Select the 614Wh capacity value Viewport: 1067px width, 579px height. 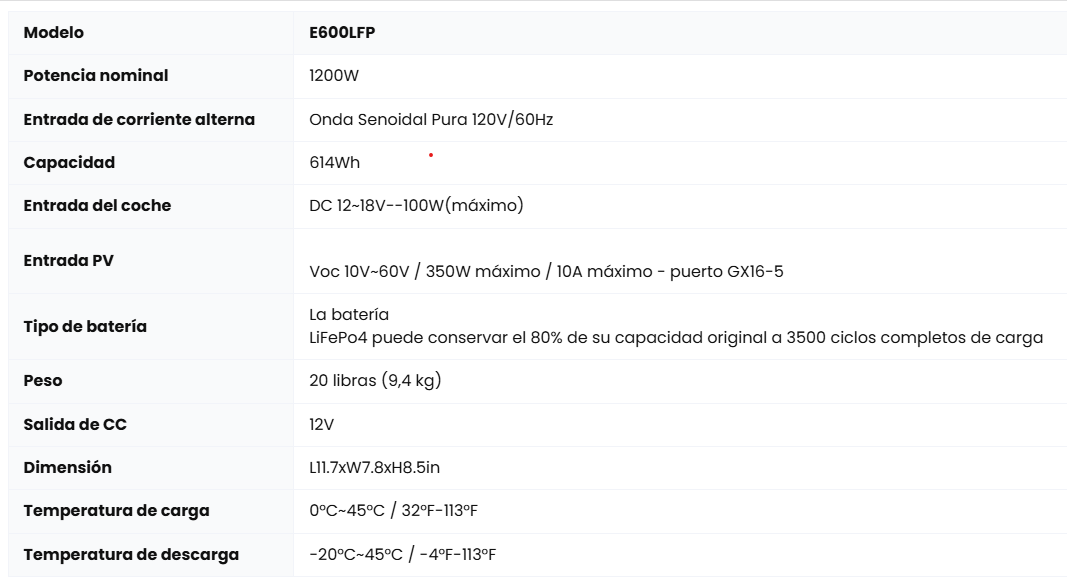[335, 163]
